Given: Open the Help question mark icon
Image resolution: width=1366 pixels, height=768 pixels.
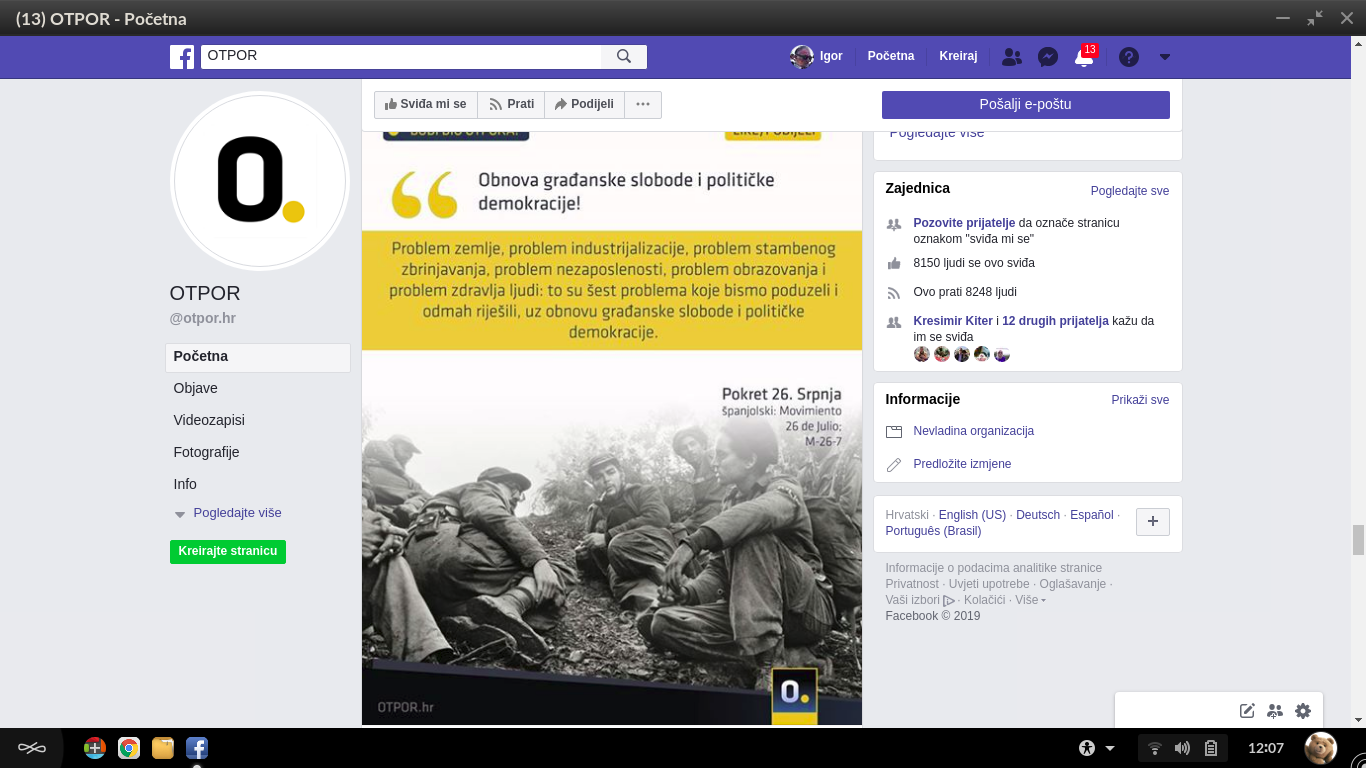Looking at the screenshot, I should [x=1128, y=56].
